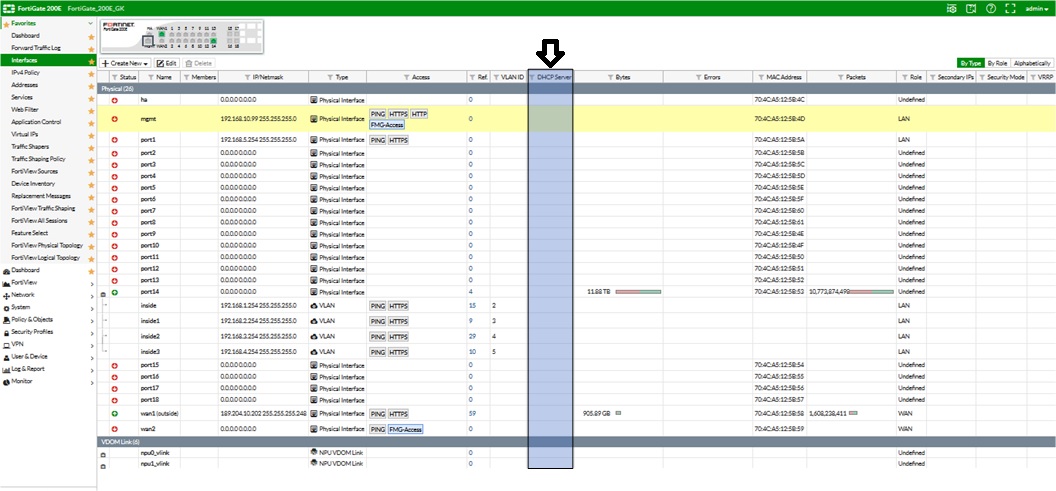Image resolution: width=1056 pixels, height=491 pixels.
Task: Click the NPU VDOM Link icon for npu0_vlink
Action: [x=313, y=452]
